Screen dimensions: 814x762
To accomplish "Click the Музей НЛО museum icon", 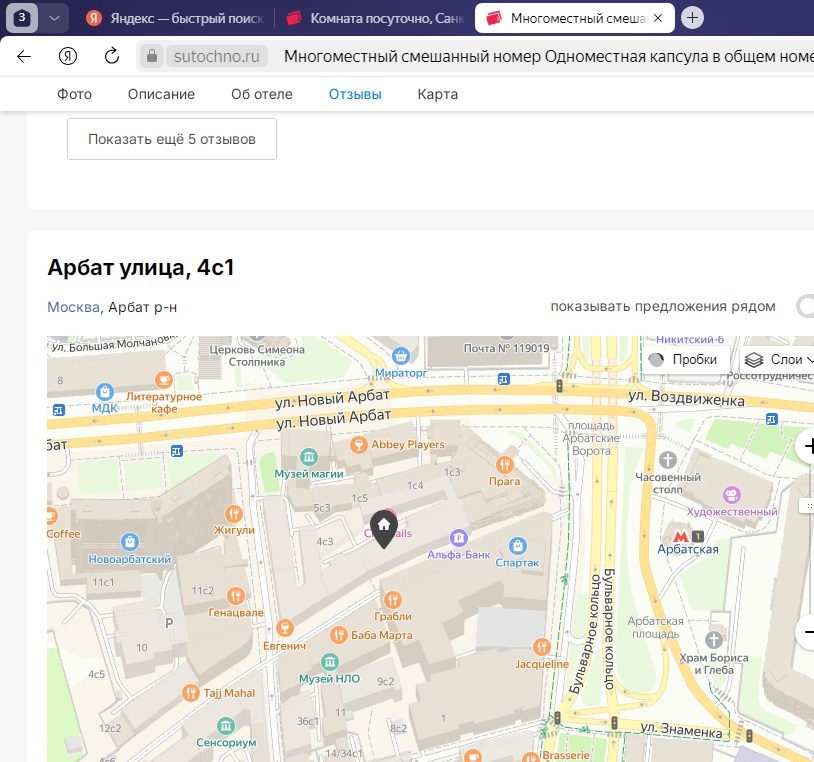I will coord(330,662).
